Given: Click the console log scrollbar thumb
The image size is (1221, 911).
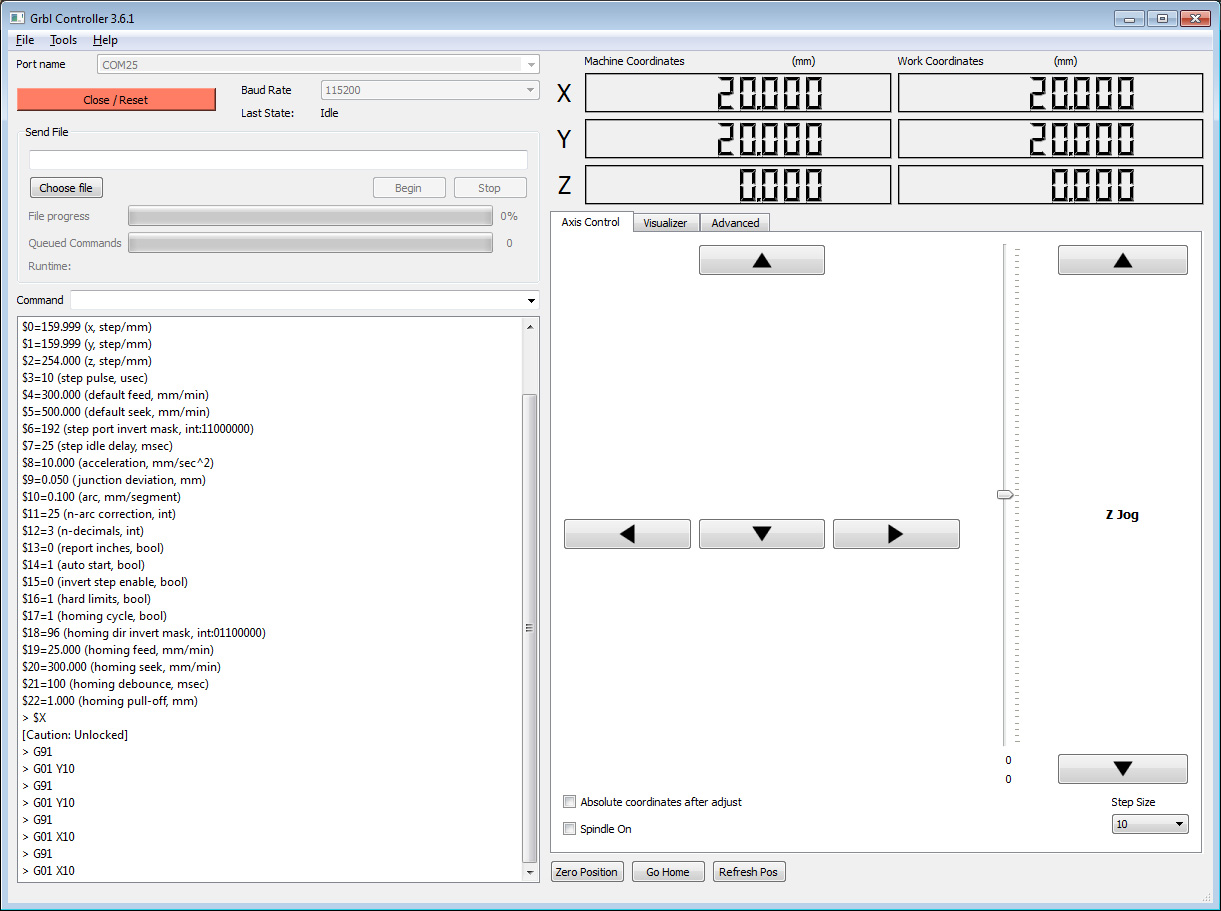Looking at the screenshot, I should click(x=530, y=628).
